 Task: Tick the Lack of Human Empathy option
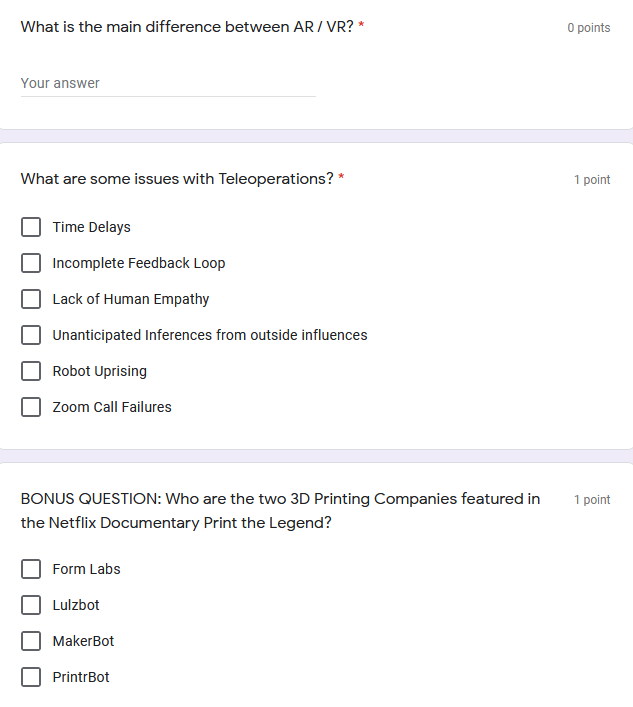point(32,299)
